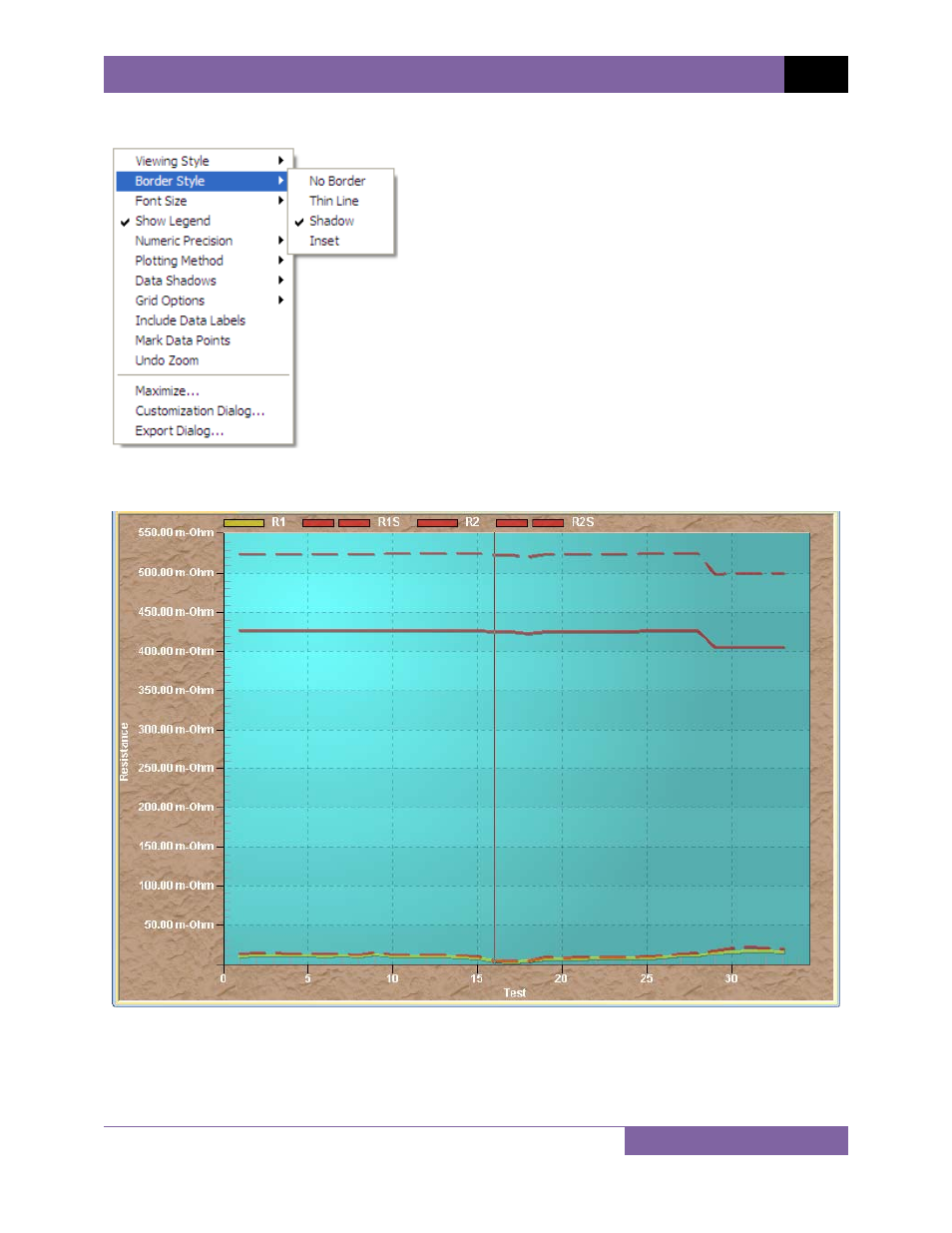Choose Include Data Labels
Screen dimensions: 952x1233
coord(203,320)
